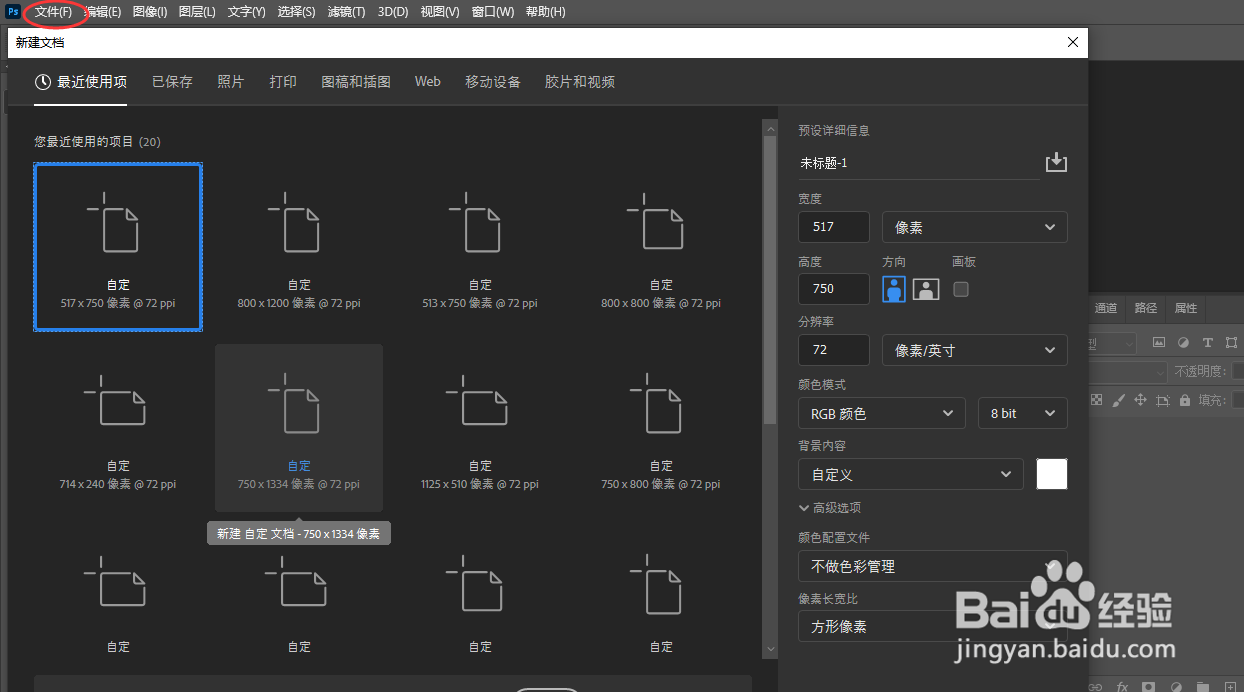
Task: Click the lock layer icon near 填充
Action: 1185,401
